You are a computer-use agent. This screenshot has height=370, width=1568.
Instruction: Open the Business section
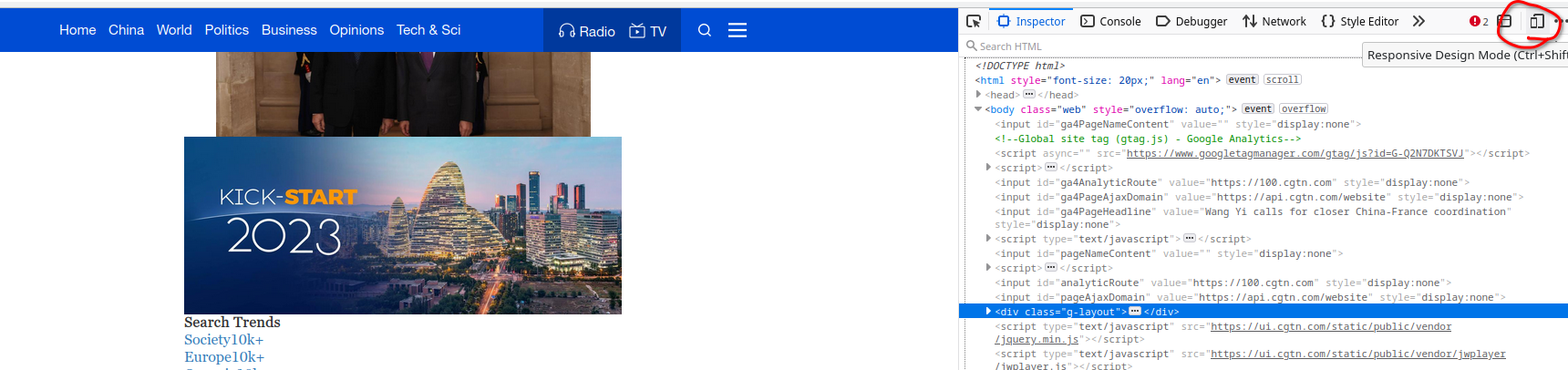point(289,30)
